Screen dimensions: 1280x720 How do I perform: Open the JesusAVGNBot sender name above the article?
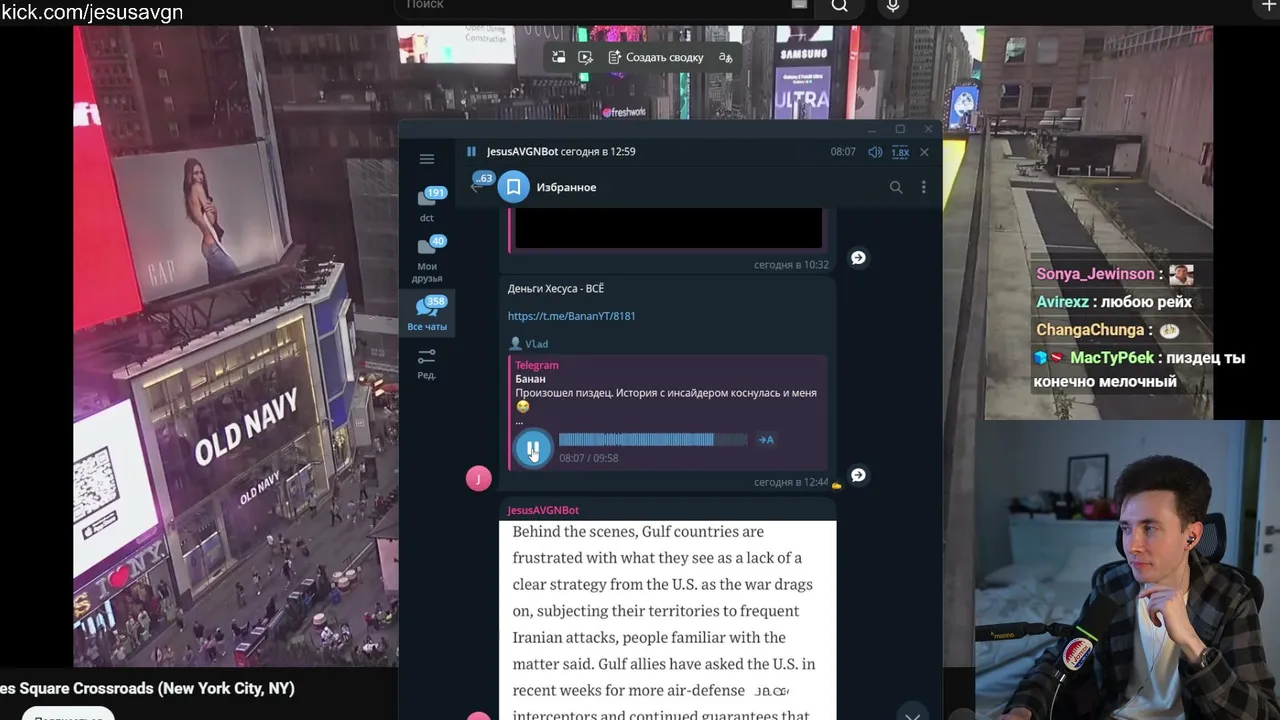click(x=543, y=510)
